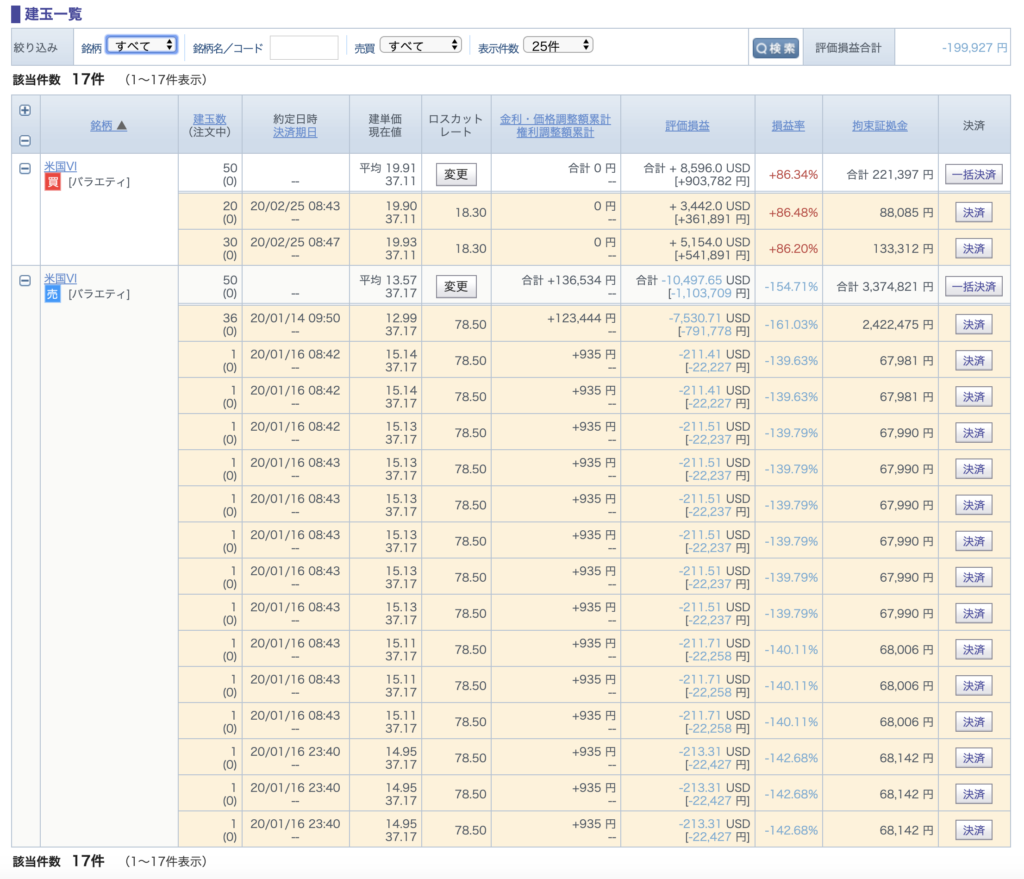Screen dimensions: 1024x879
Task: Click 一括決済 for the buy group
Action: 974,174
